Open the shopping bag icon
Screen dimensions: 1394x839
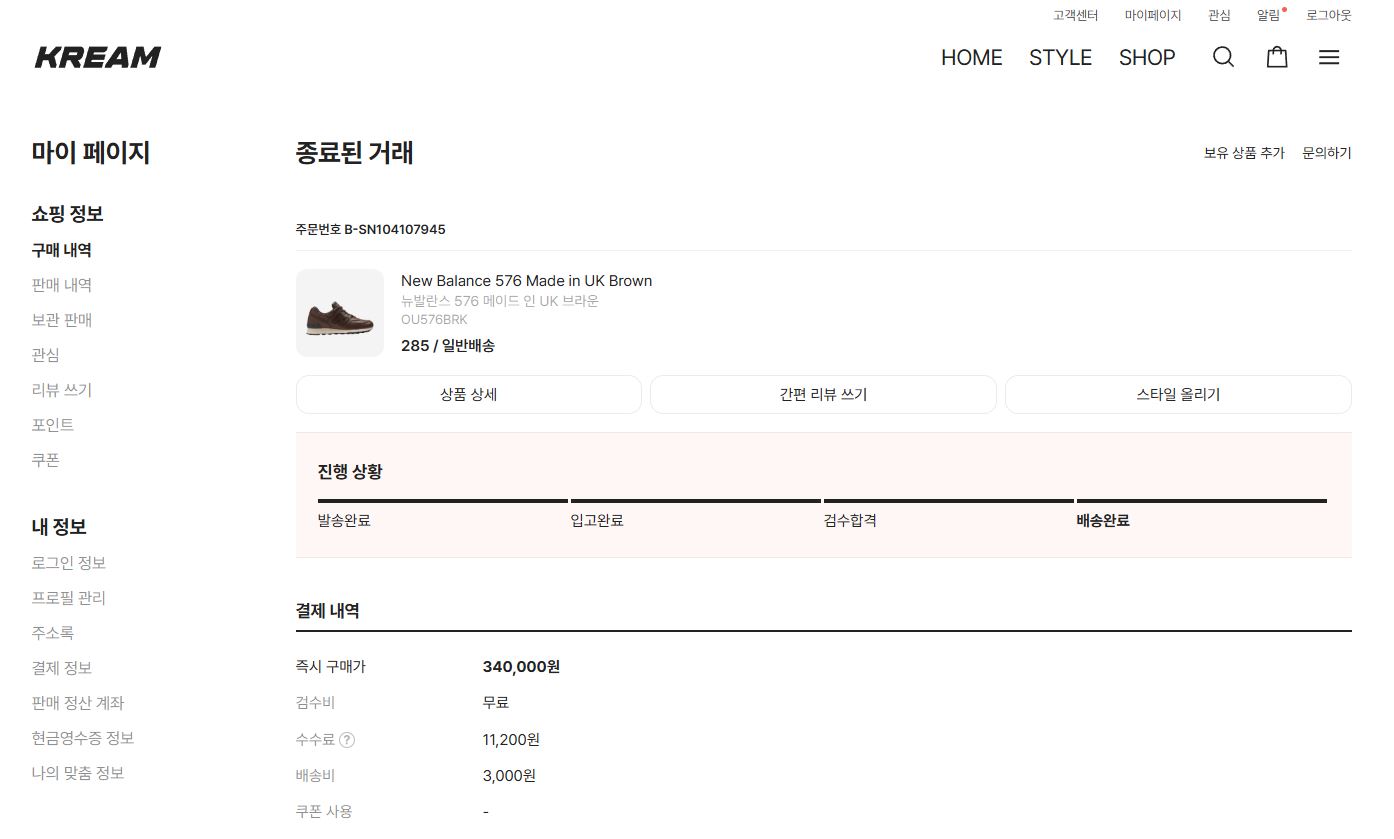point(1277,57)
